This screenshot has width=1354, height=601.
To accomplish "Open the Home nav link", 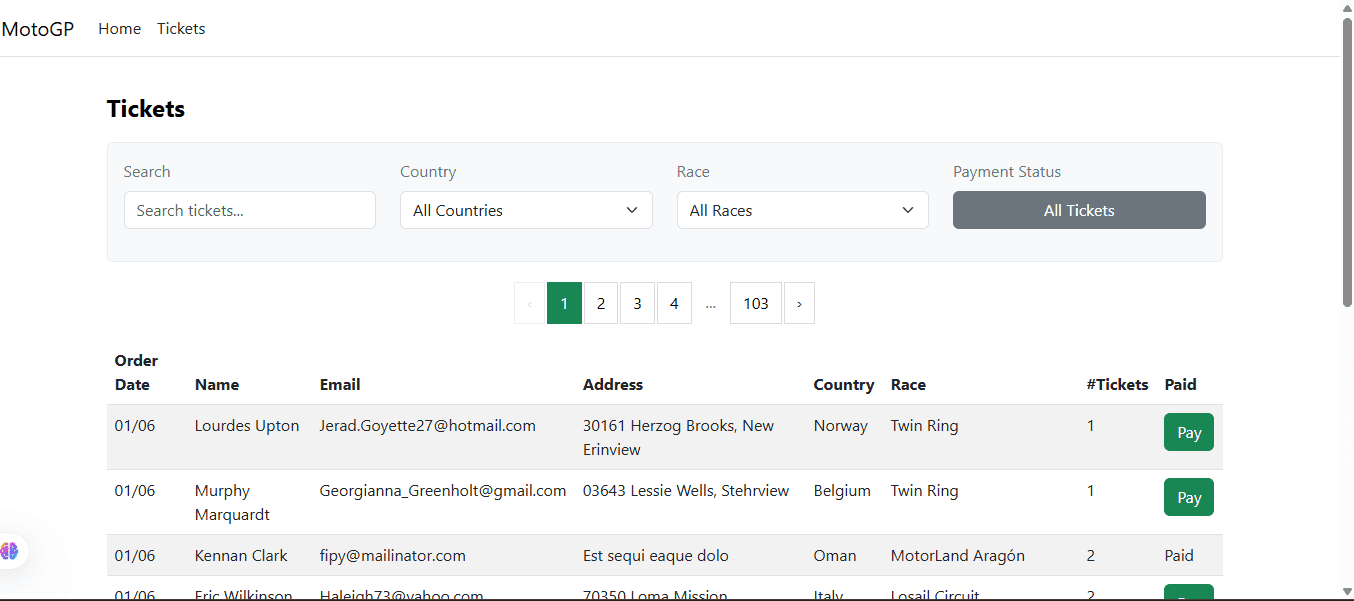I will tap(119, 29).
